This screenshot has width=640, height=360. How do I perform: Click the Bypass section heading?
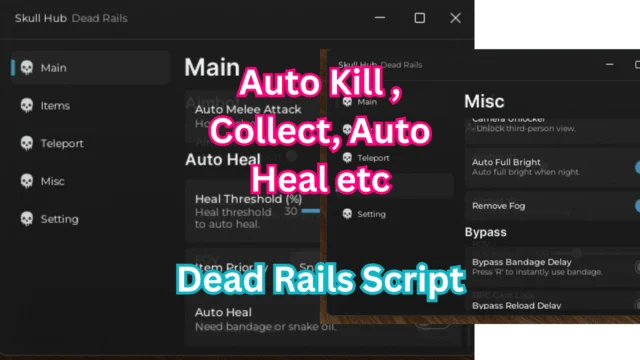(485, 232)
